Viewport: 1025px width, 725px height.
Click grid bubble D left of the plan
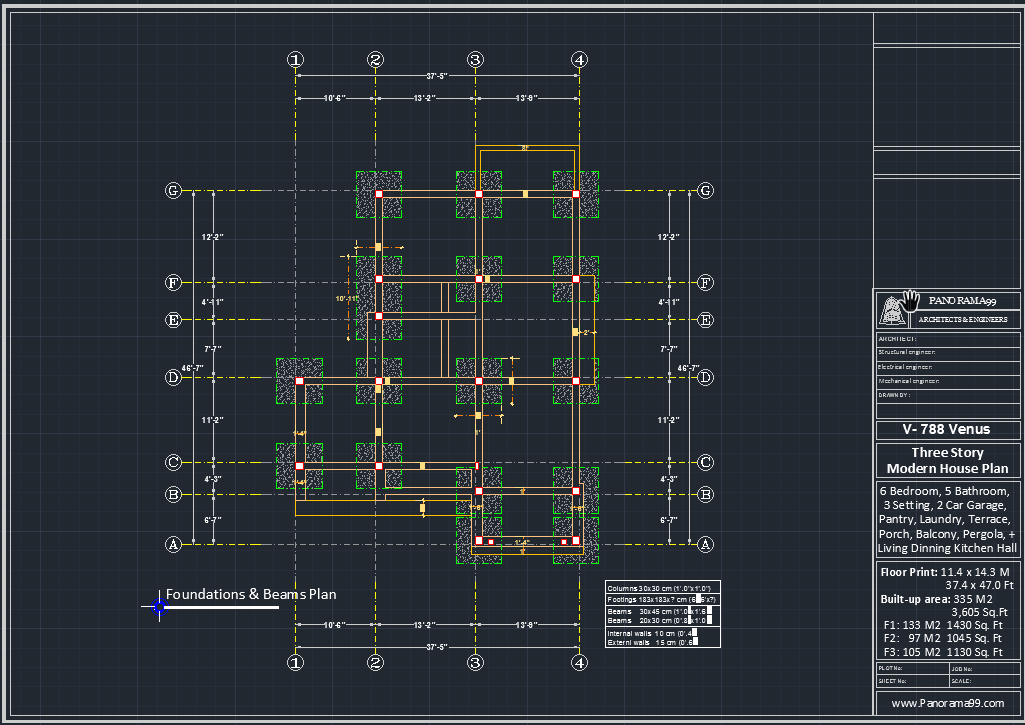[x=173, y=377]
